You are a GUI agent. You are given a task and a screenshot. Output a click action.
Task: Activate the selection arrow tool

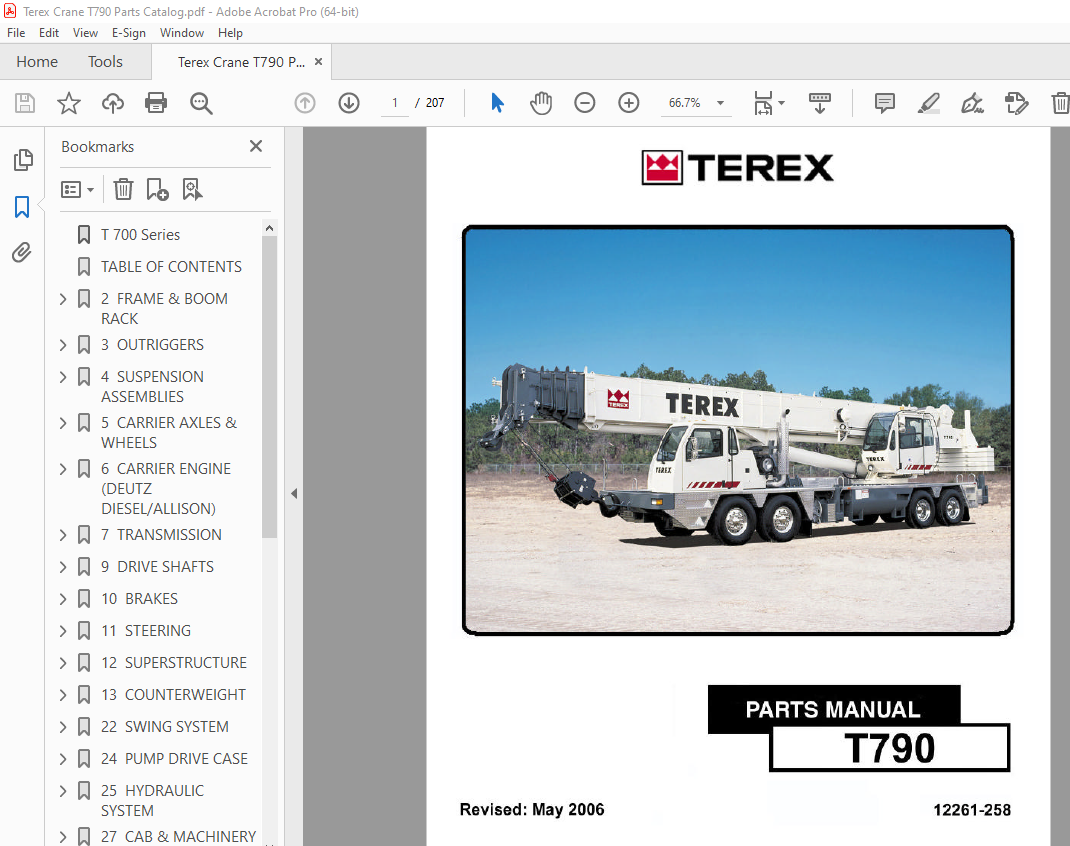[497, 103]
